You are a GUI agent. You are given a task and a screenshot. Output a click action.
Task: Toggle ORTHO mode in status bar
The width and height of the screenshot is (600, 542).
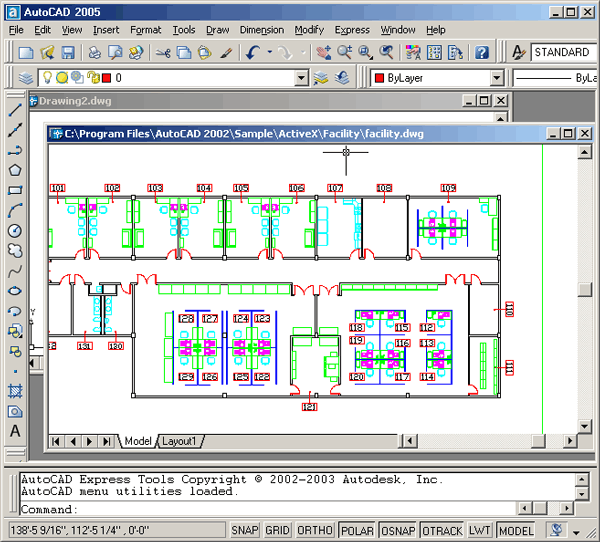[x=315, y=531]
